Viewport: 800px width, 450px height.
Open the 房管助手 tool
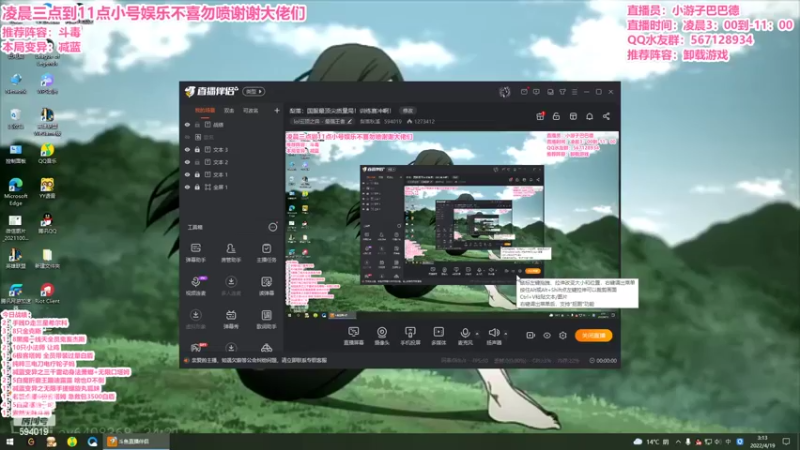[231, 253]
